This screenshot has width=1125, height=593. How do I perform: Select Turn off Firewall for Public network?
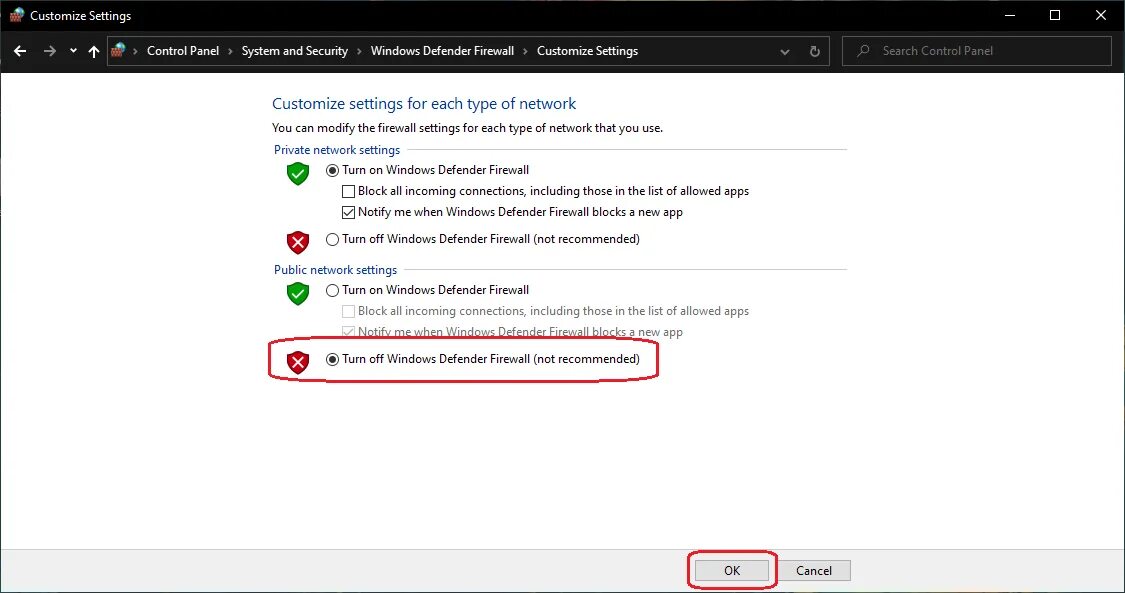pyautogui.click(x=332, y=359)
